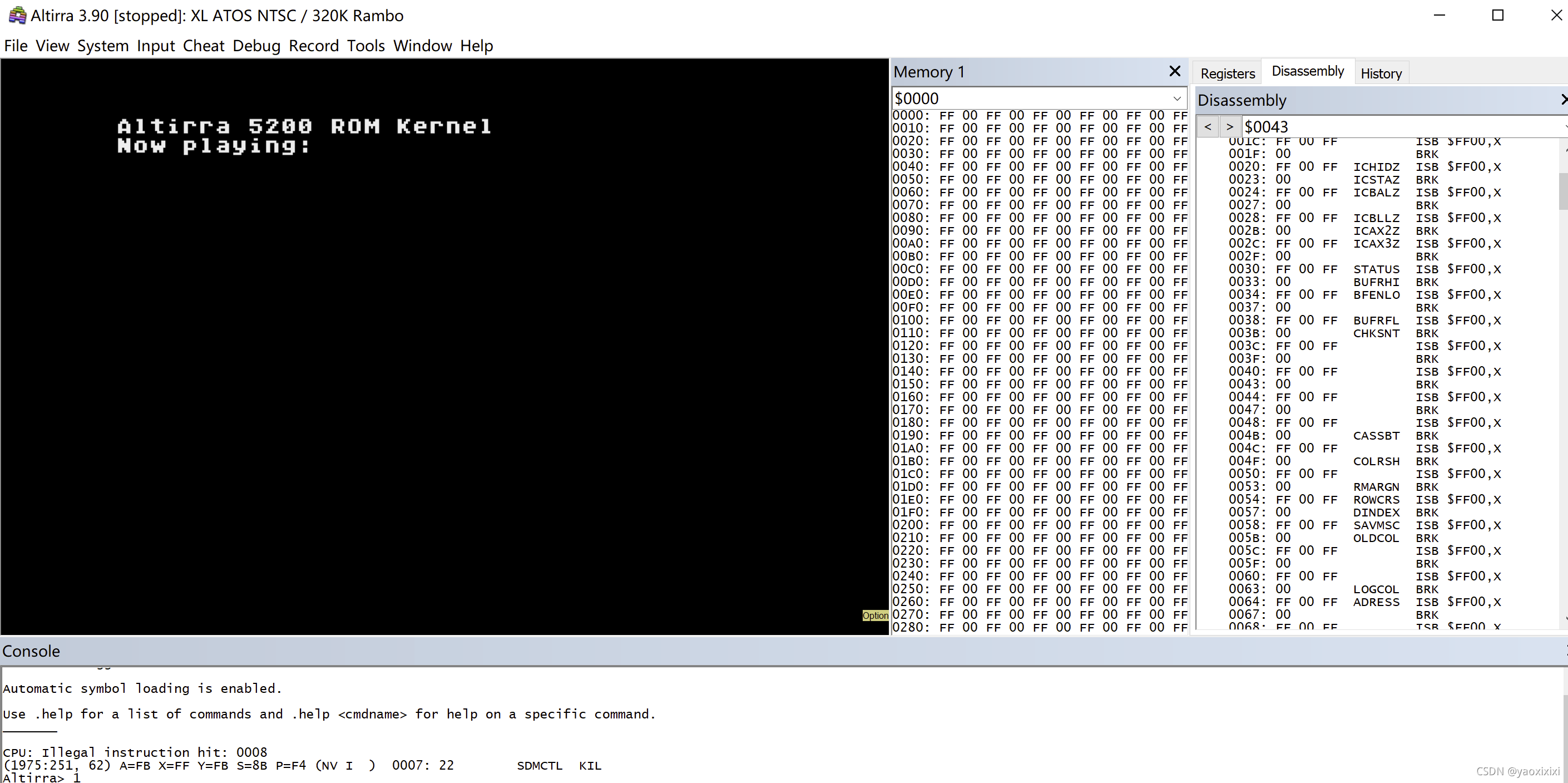1568x783 pixels.
Task: Click the Altirra app icon in title bar
Action: click(x=17, y=15)
